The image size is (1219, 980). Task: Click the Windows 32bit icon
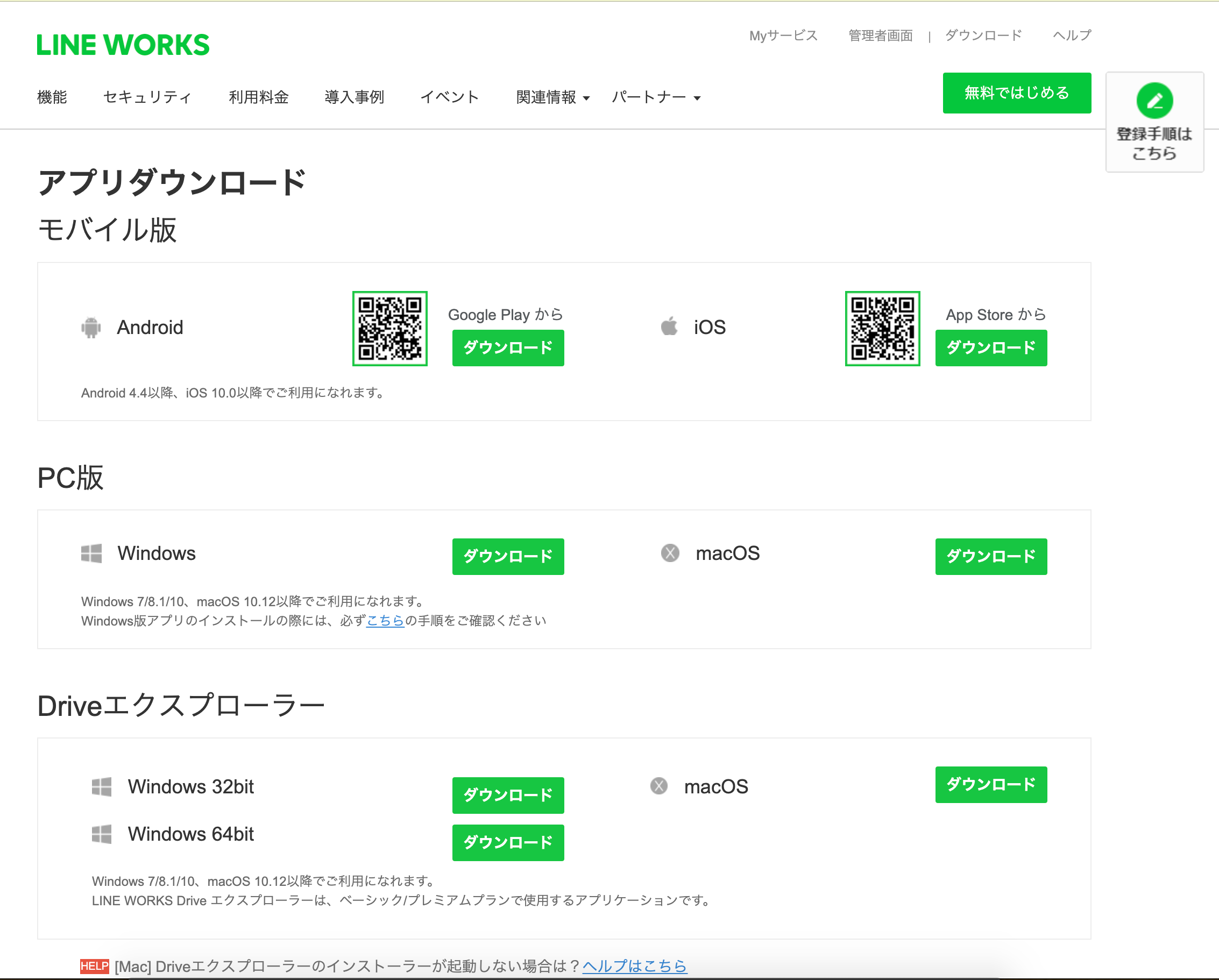click(x=102, y=787)
